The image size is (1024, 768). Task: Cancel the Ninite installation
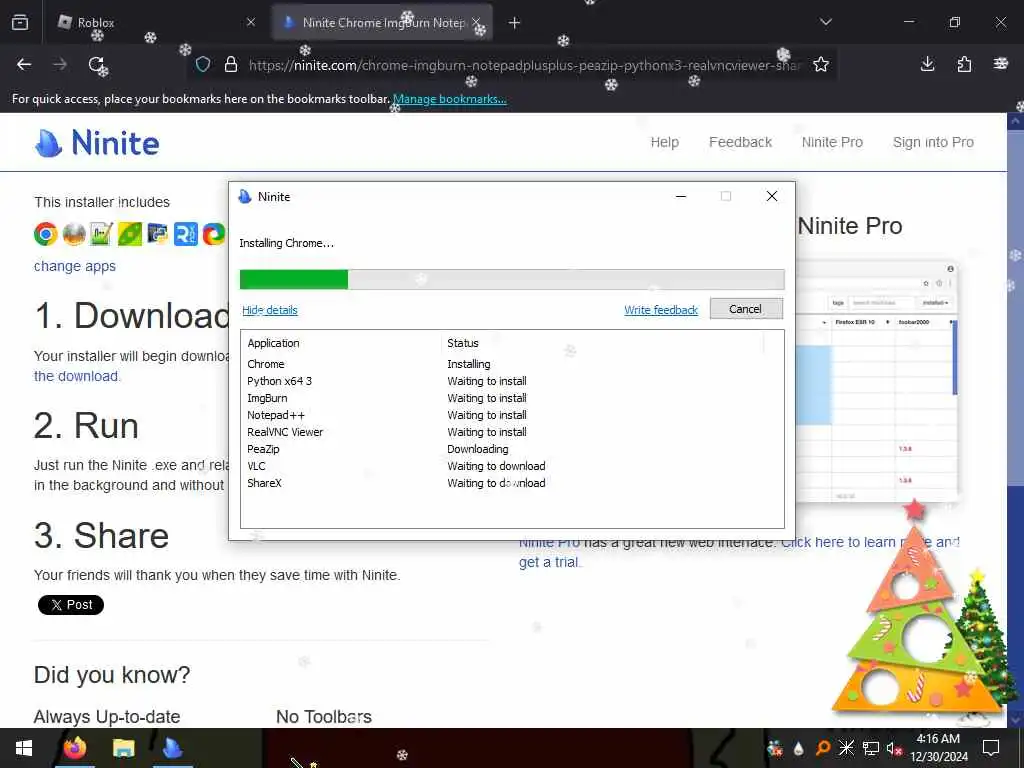coord(746,309)
